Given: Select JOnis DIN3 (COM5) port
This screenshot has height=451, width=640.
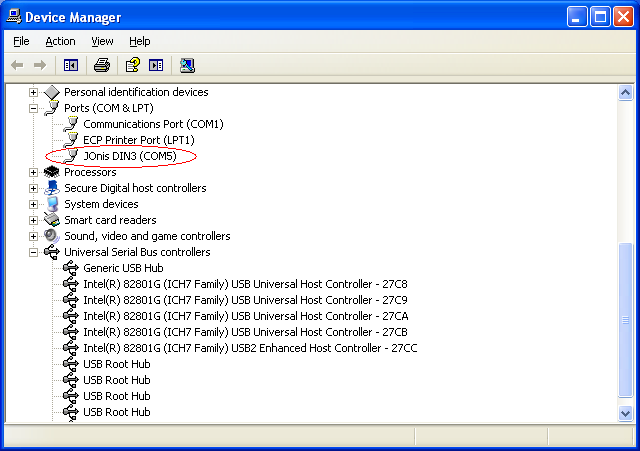Looking at the screenshot, I should point(129,156).
